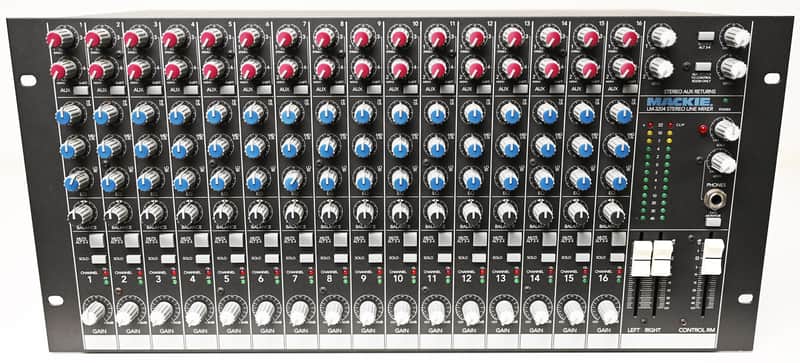Turn the HI EQ knob on channel 7
The height and width of the screenshot is (363, 800).
click(289, 113)
